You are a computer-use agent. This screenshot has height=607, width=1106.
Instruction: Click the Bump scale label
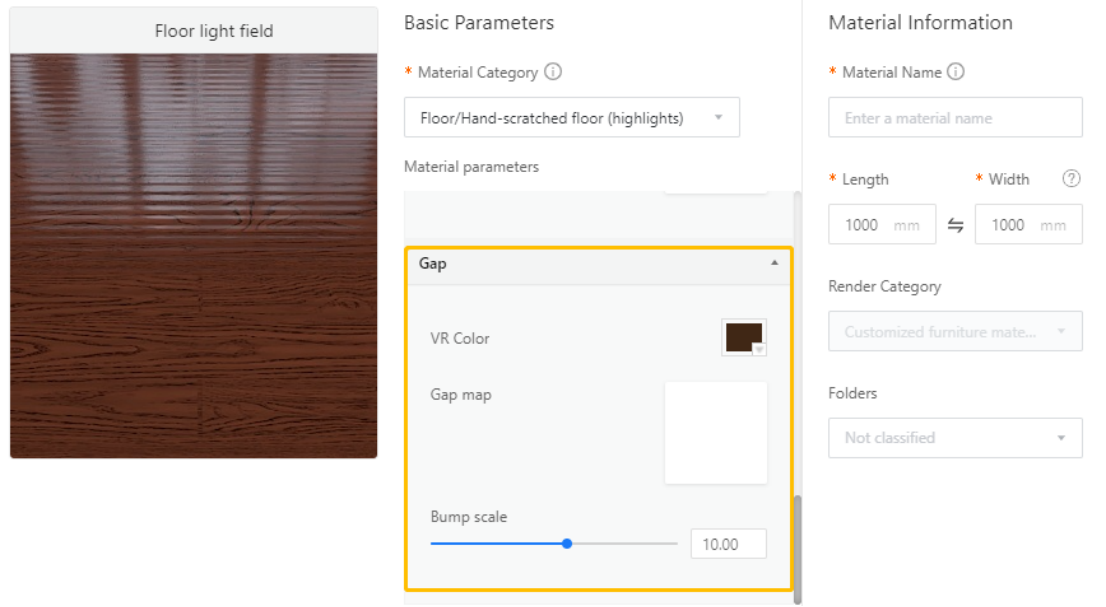click(469, 517)
